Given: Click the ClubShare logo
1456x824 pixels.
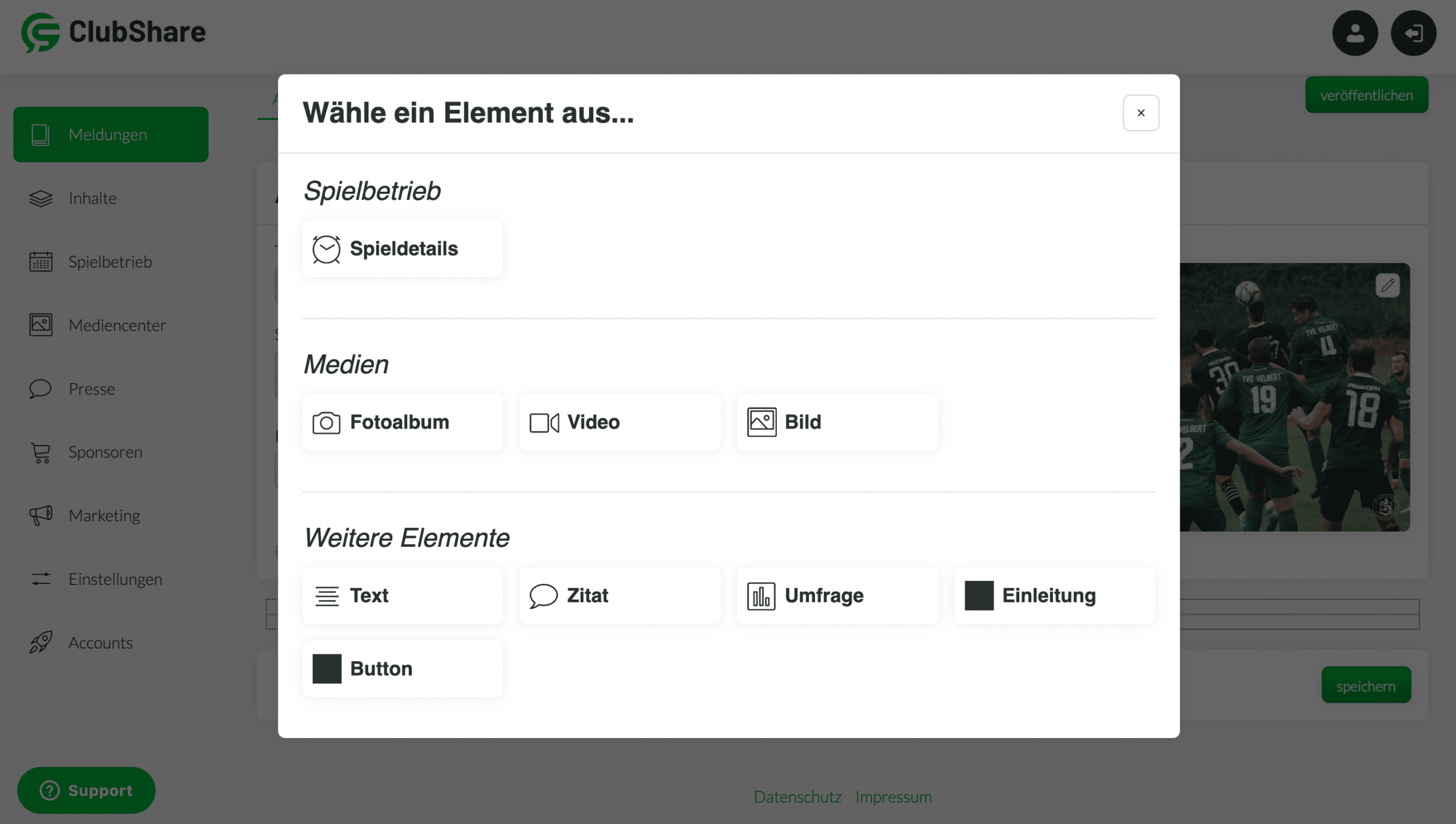Looking at the screenshot, I should pos(113,32).
